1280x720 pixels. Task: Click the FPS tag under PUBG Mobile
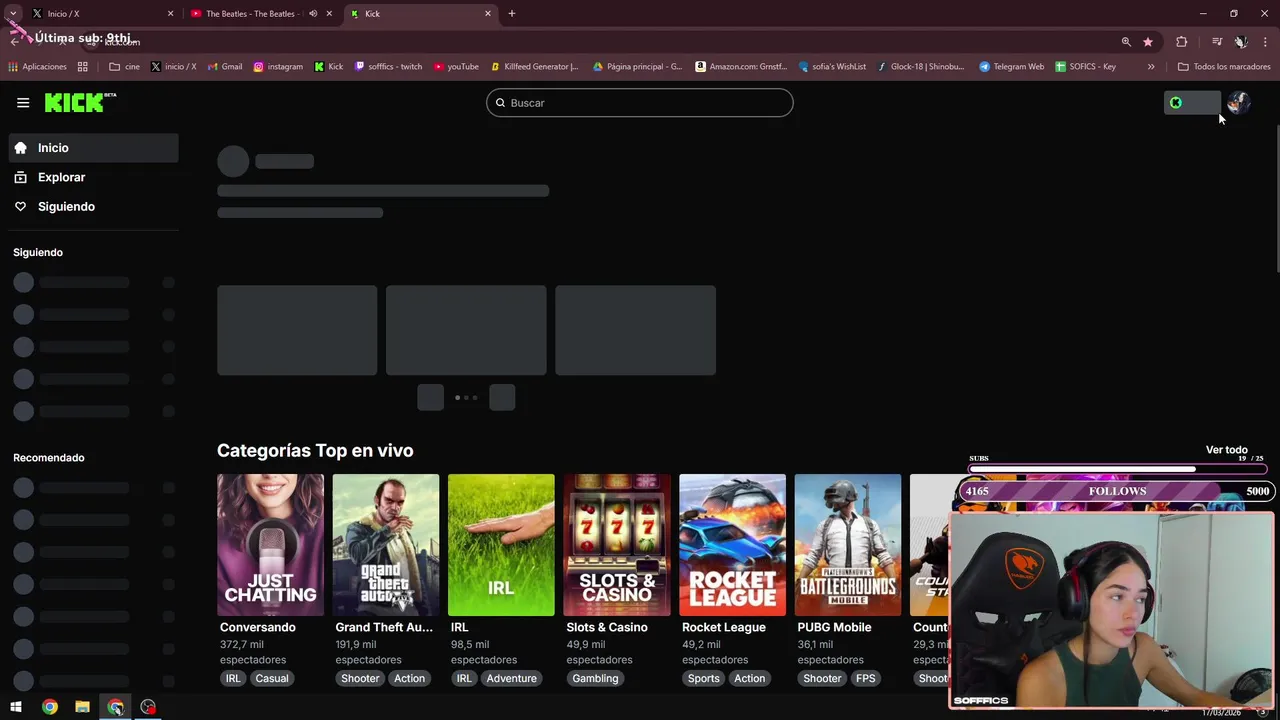tap(866, 678)
